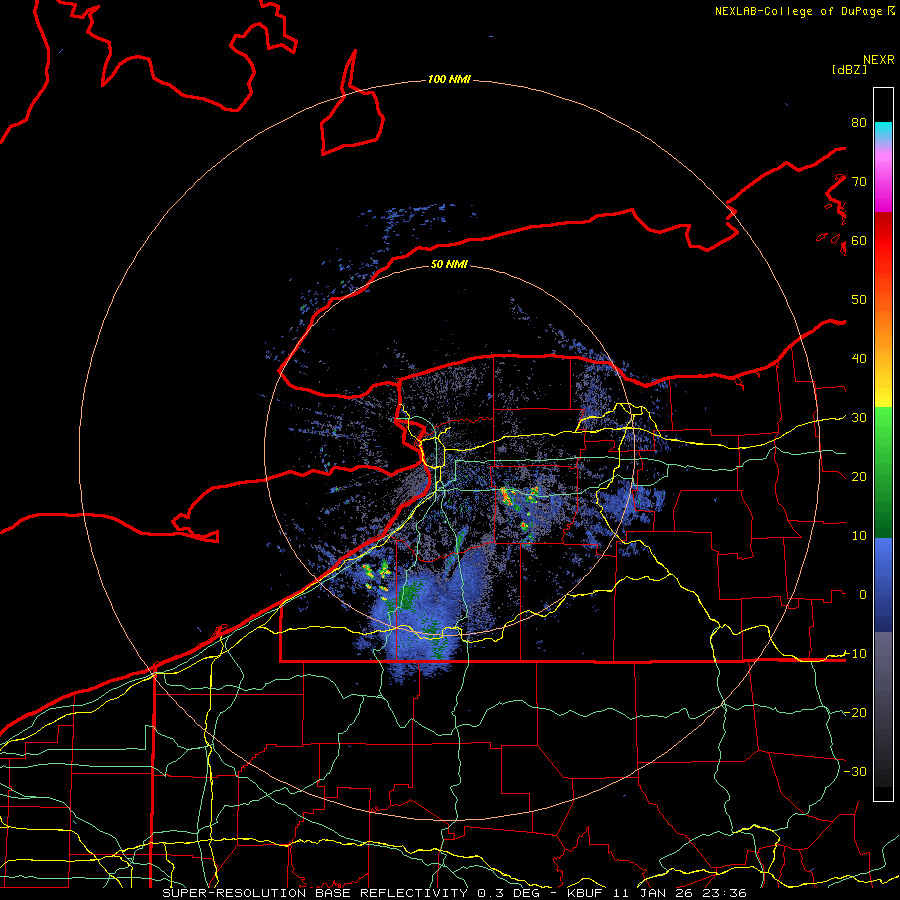The height and width of the screenshot is (900, 900).
Task: Click the 30 value on the dBZ scale
Action: click(x=859, y=418)
